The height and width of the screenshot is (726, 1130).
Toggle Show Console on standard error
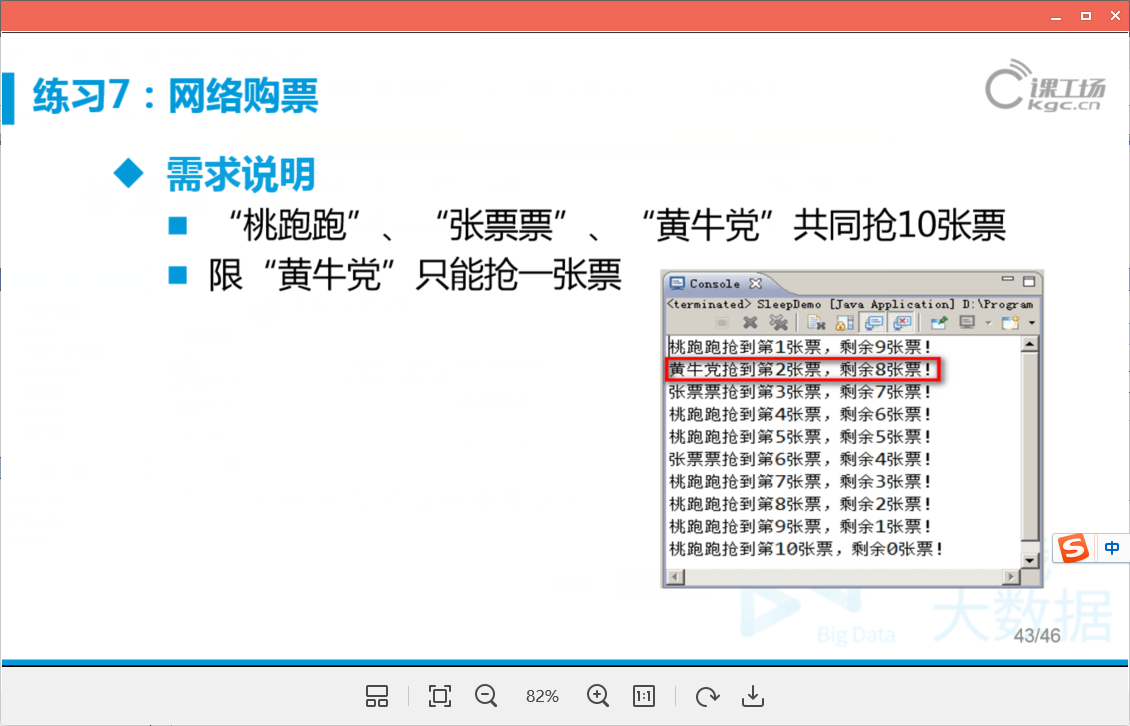click(x=902, y=322)
